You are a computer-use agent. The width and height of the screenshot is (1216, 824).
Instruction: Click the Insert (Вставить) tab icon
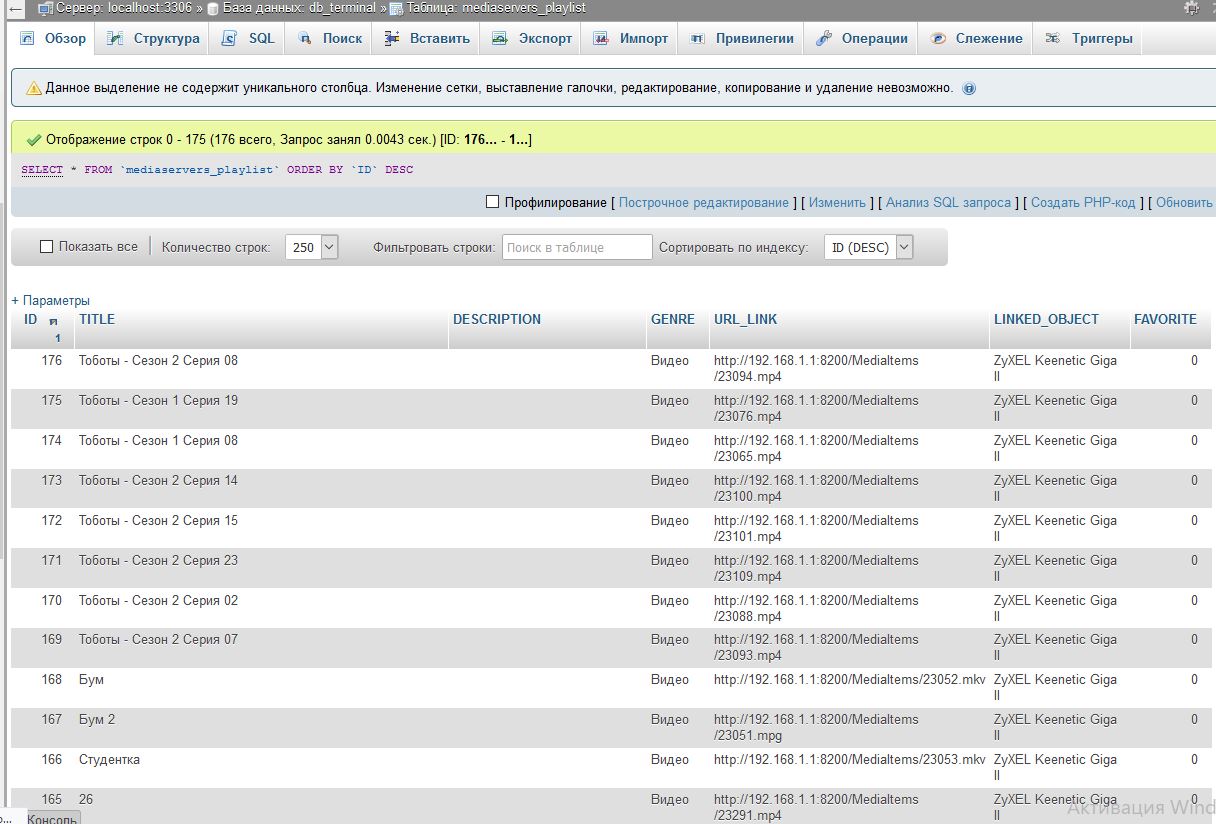[392, 39]
